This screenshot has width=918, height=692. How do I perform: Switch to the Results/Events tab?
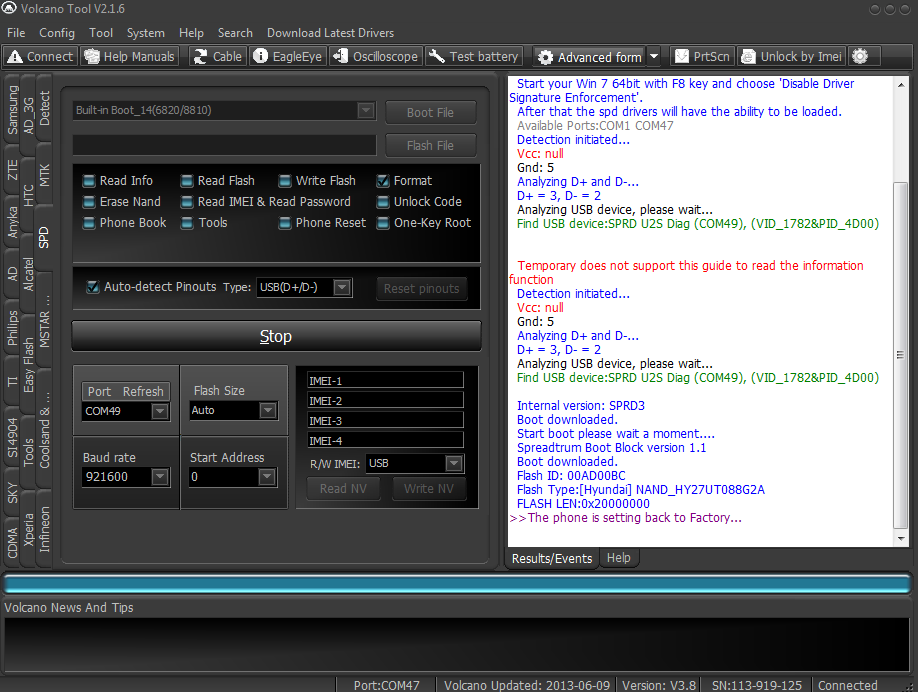tap(552, 559)
